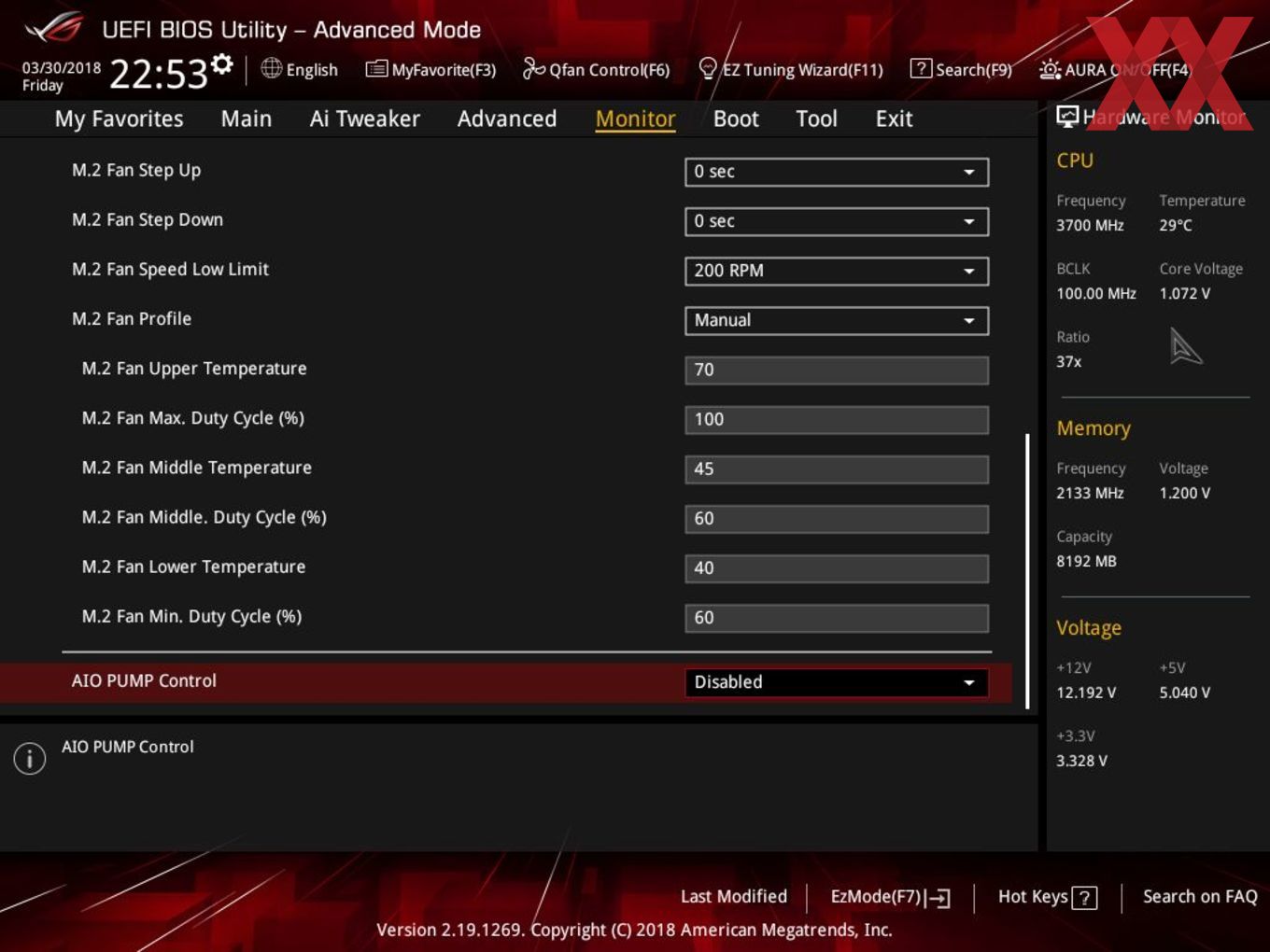
Task: Select the AIO PUMP Control row label
Action: pos(144,680)
